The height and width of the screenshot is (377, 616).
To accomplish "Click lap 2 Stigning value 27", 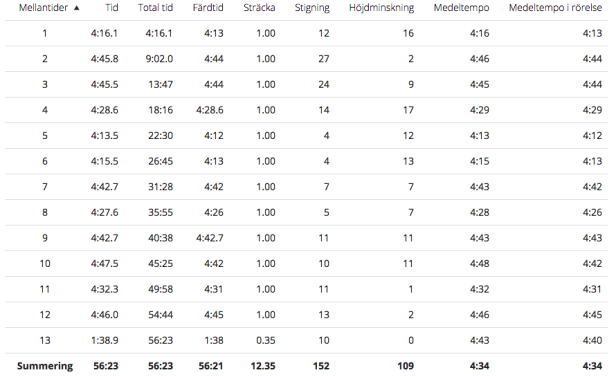I will pos(324,59).
